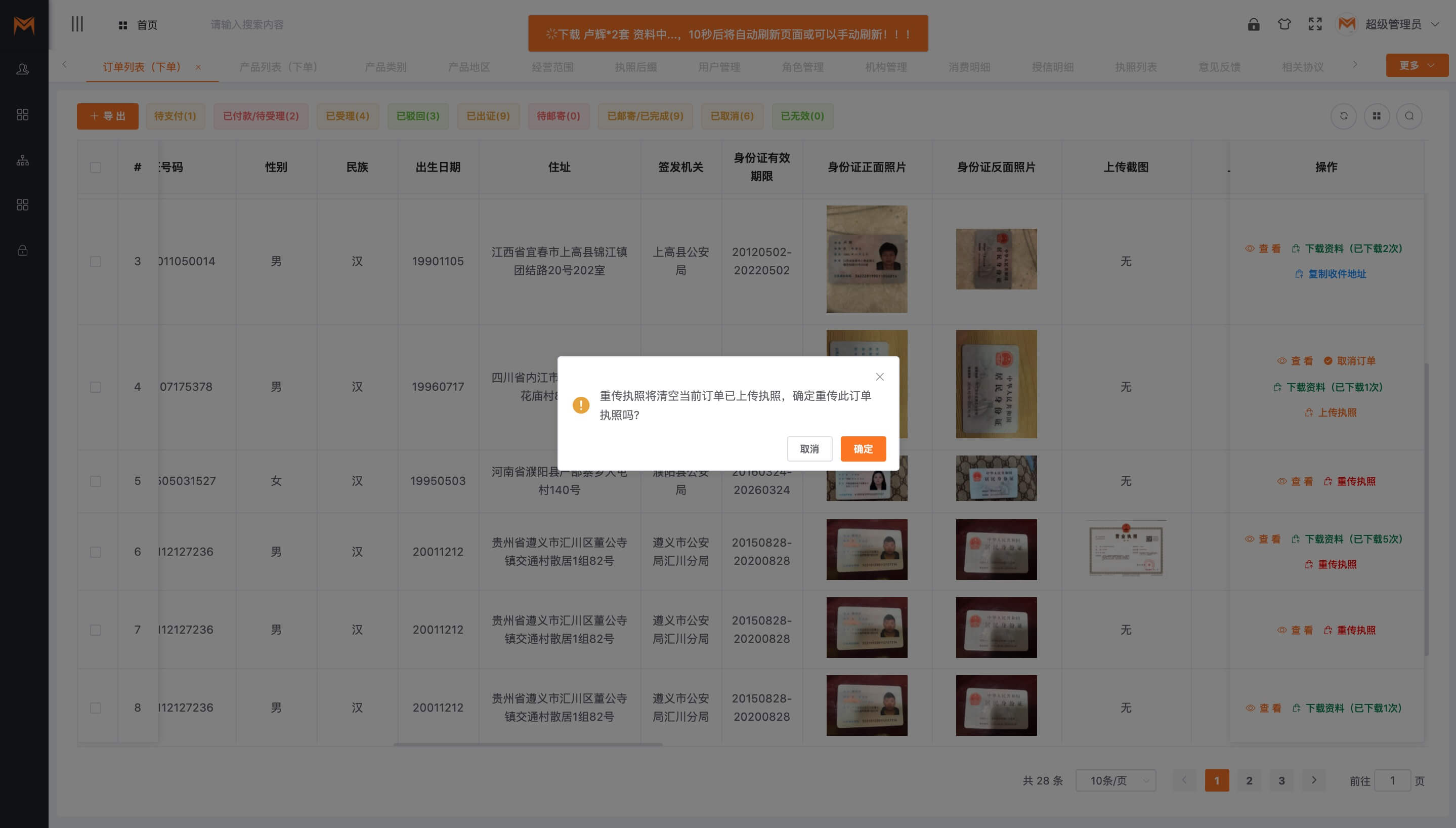Click the round search icon button

(1409, 116)
